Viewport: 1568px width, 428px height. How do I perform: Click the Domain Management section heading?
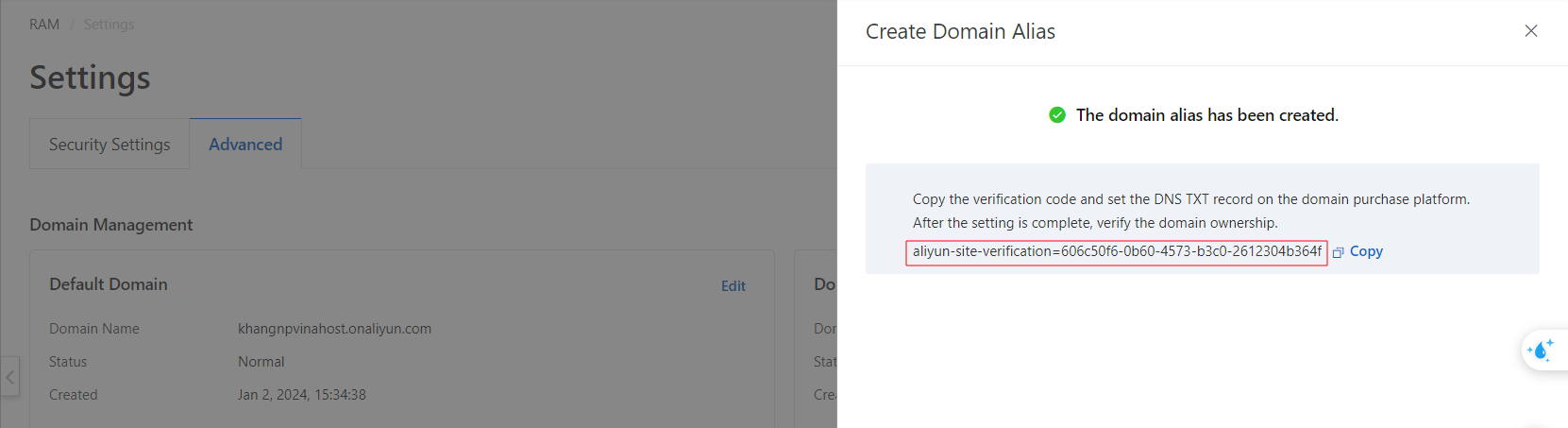(x=110, y=225)
